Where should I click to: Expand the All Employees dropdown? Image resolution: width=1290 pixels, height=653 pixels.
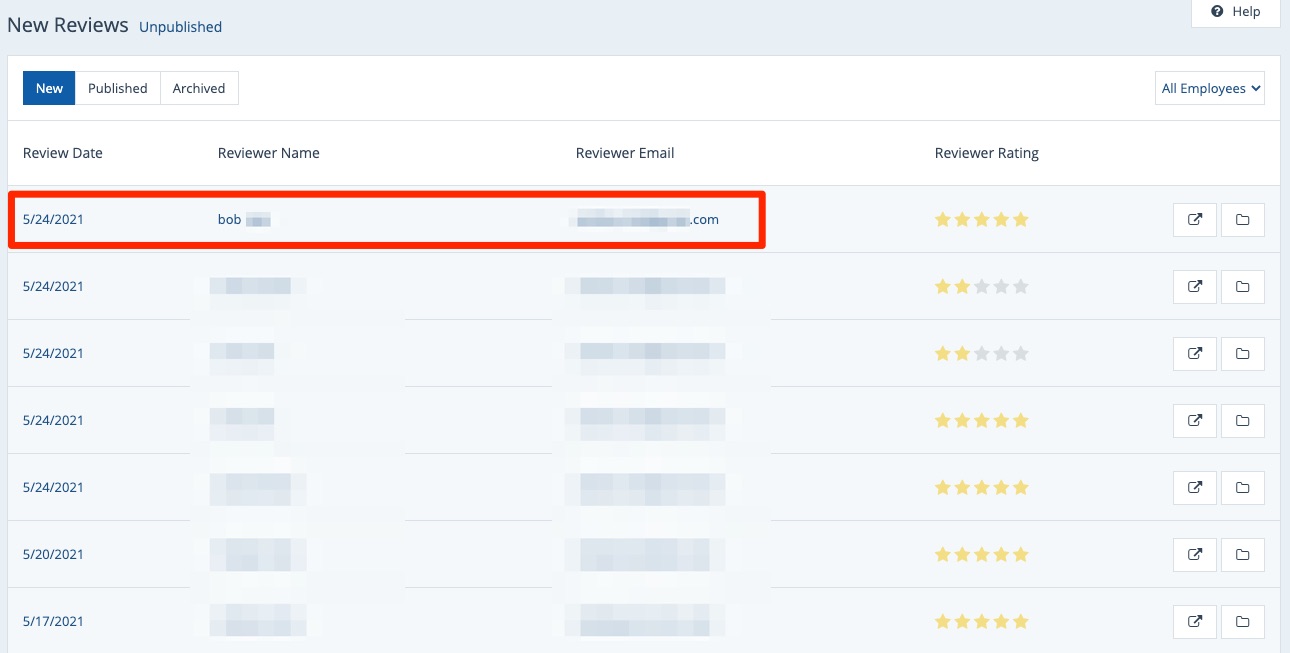1210,89
